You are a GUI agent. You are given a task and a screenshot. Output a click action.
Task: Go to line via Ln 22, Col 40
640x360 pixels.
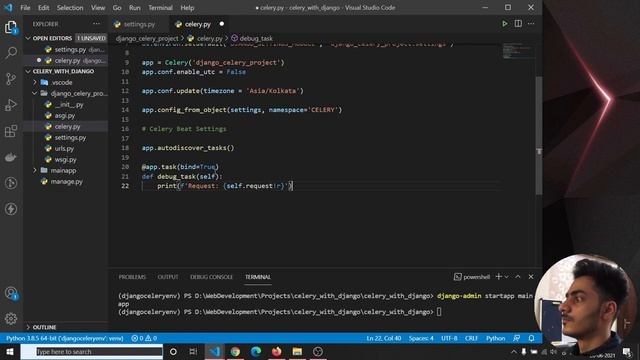pyautogui.click(x=384, y=338)
